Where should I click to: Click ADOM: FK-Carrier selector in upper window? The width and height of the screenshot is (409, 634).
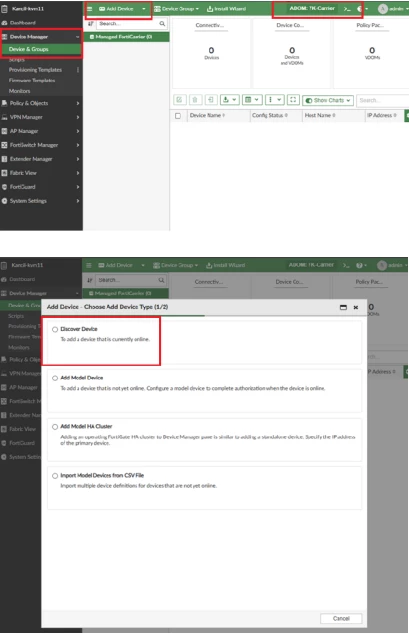tap(312, 8)
